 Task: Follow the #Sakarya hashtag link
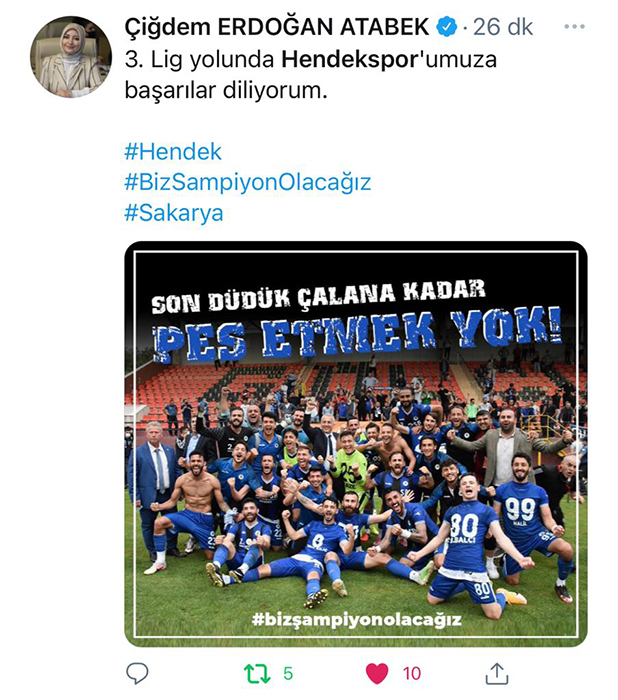coord(174,213)
